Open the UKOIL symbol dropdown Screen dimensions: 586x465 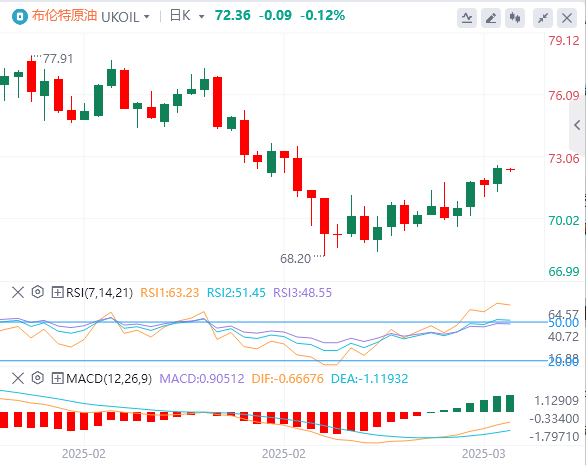[126, 17]
